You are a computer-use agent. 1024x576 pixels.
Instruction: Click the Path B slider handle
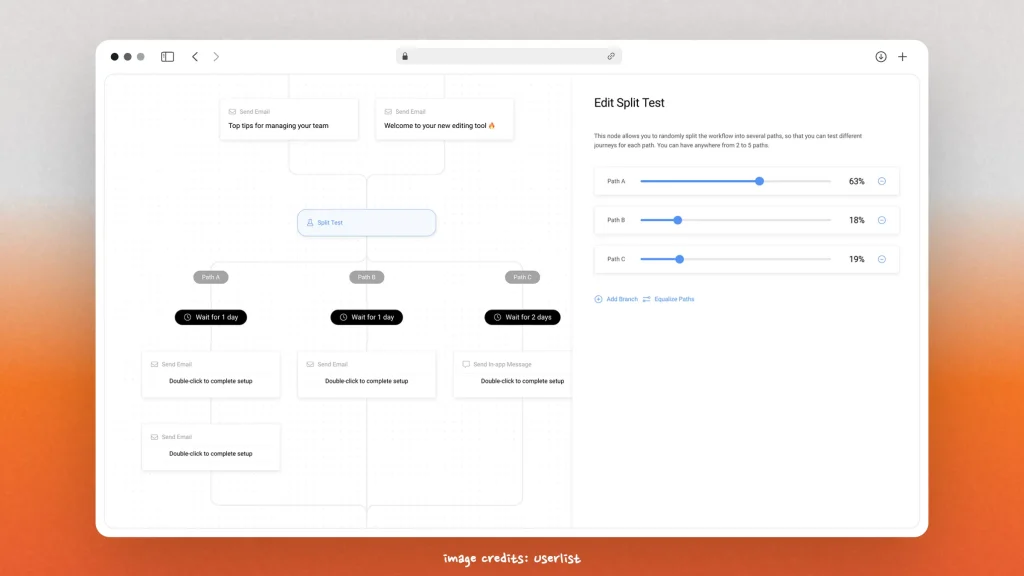pyautogui.click(x=677, y=220)
